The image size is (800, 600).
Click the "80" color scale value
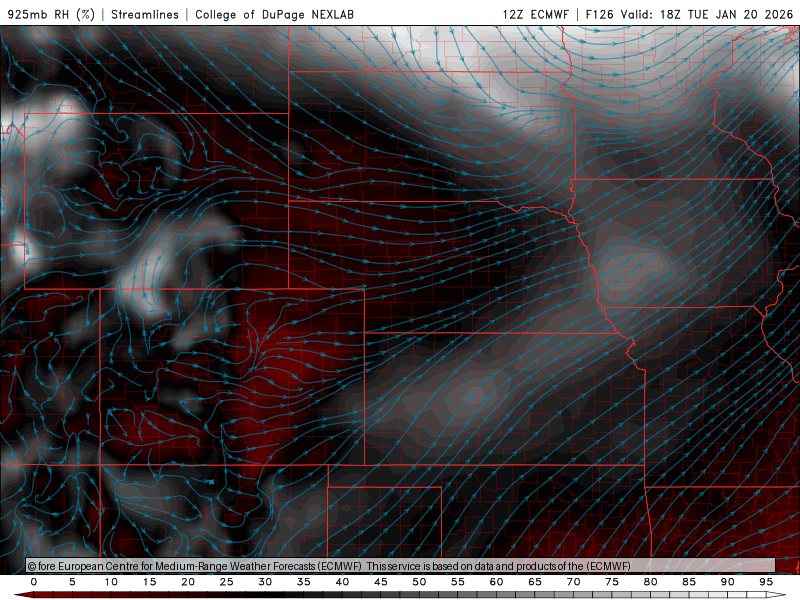[x=651, y=582]
